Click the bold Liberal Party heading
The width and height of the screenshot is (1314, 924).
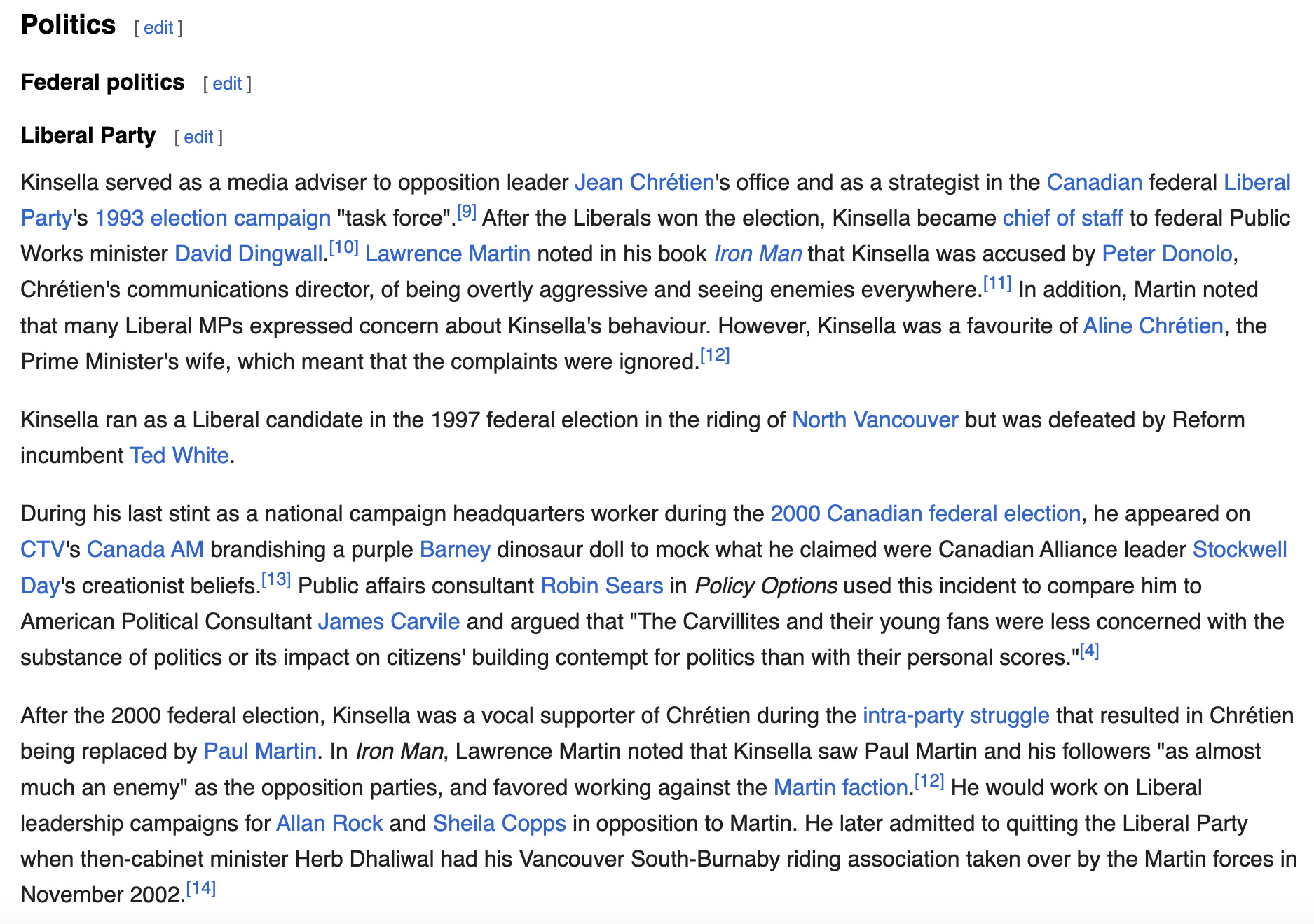coord(88,135)
